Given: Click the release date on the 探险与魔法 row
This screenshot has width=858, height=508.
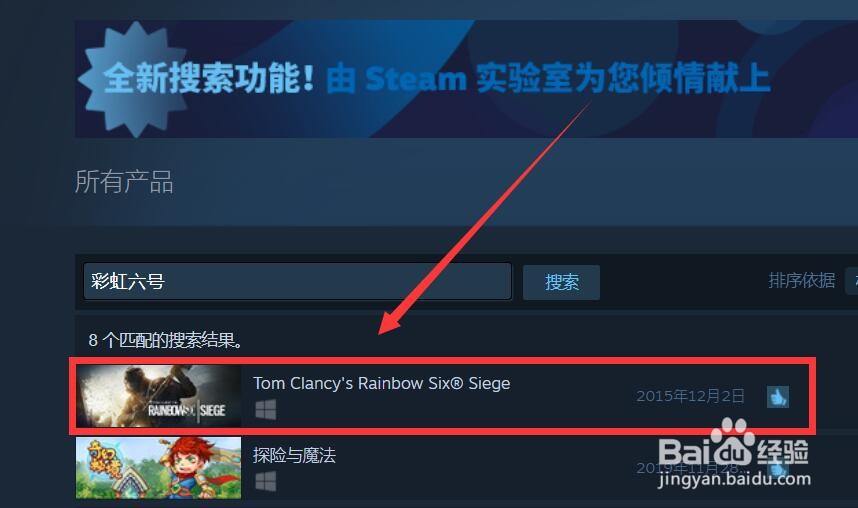Looking at the screenshot, I should [690, 468].
